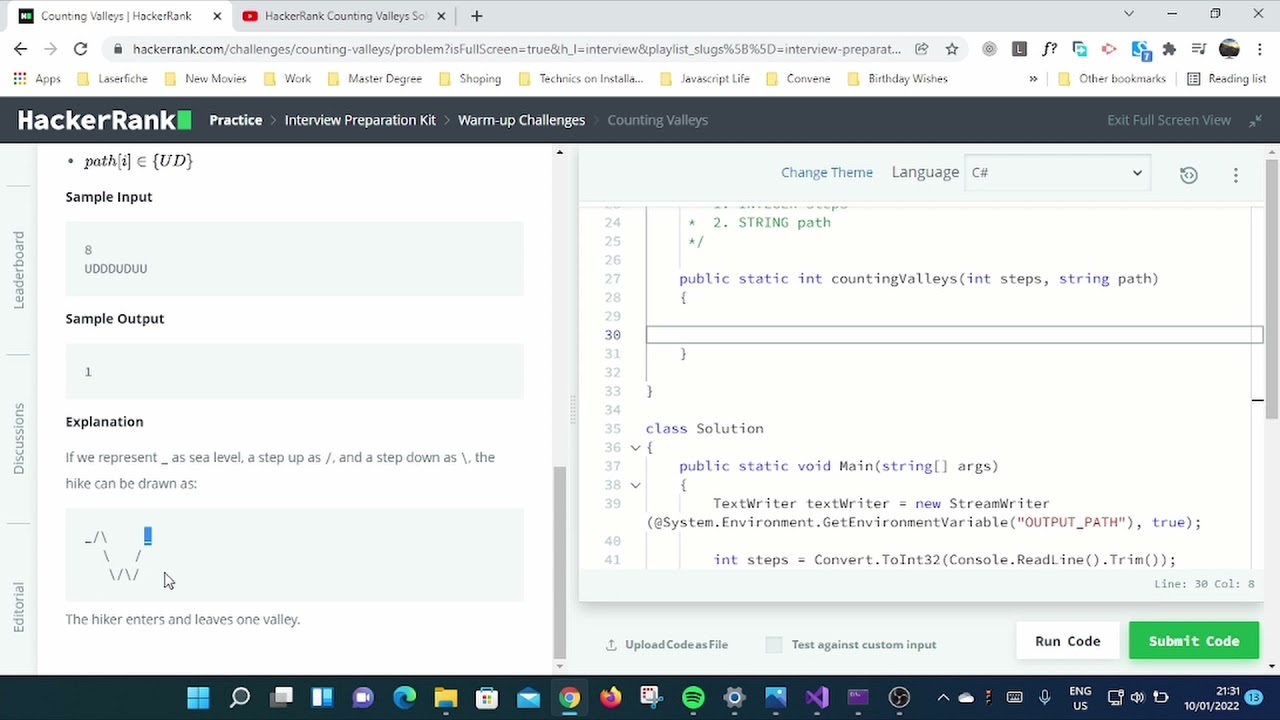1280x720 pixels.
Task: Go to Interview Preparation Kit breadcrumb
Action: point(360,120)
